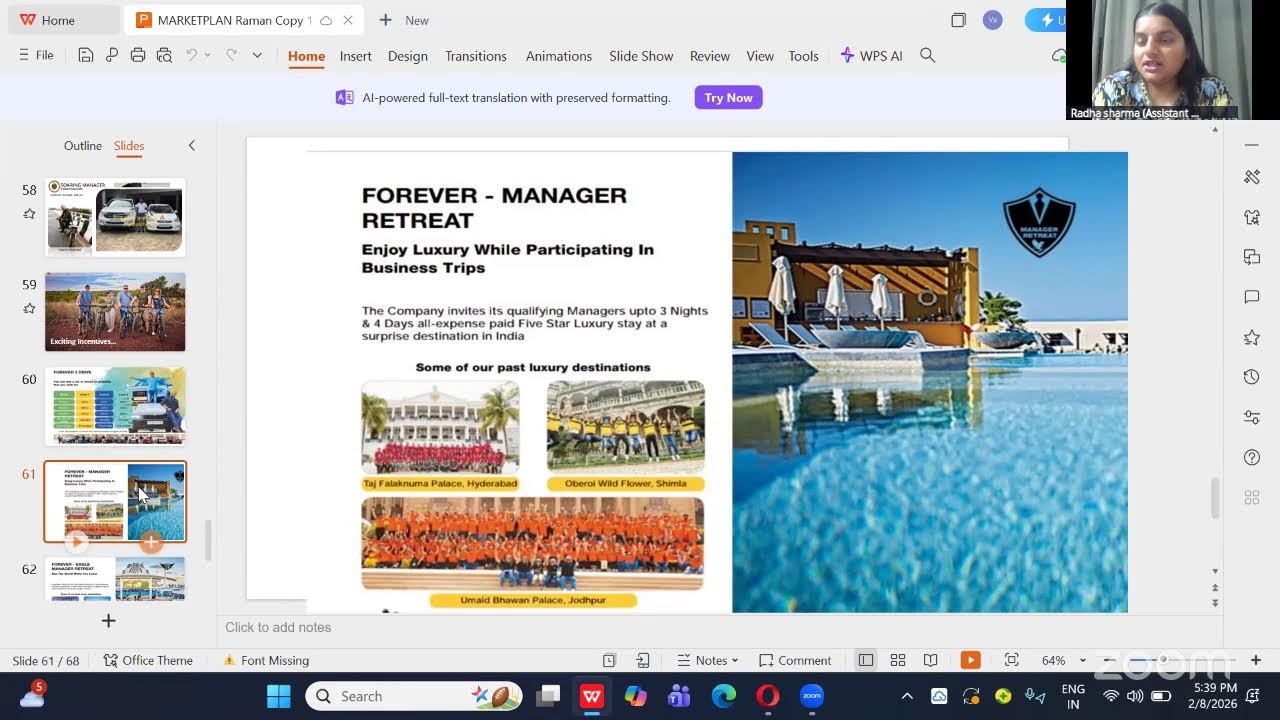Add new slide with plus below thumbnails
The height and width of the screenshot is (720, 1280).
[x=108, y=621]
